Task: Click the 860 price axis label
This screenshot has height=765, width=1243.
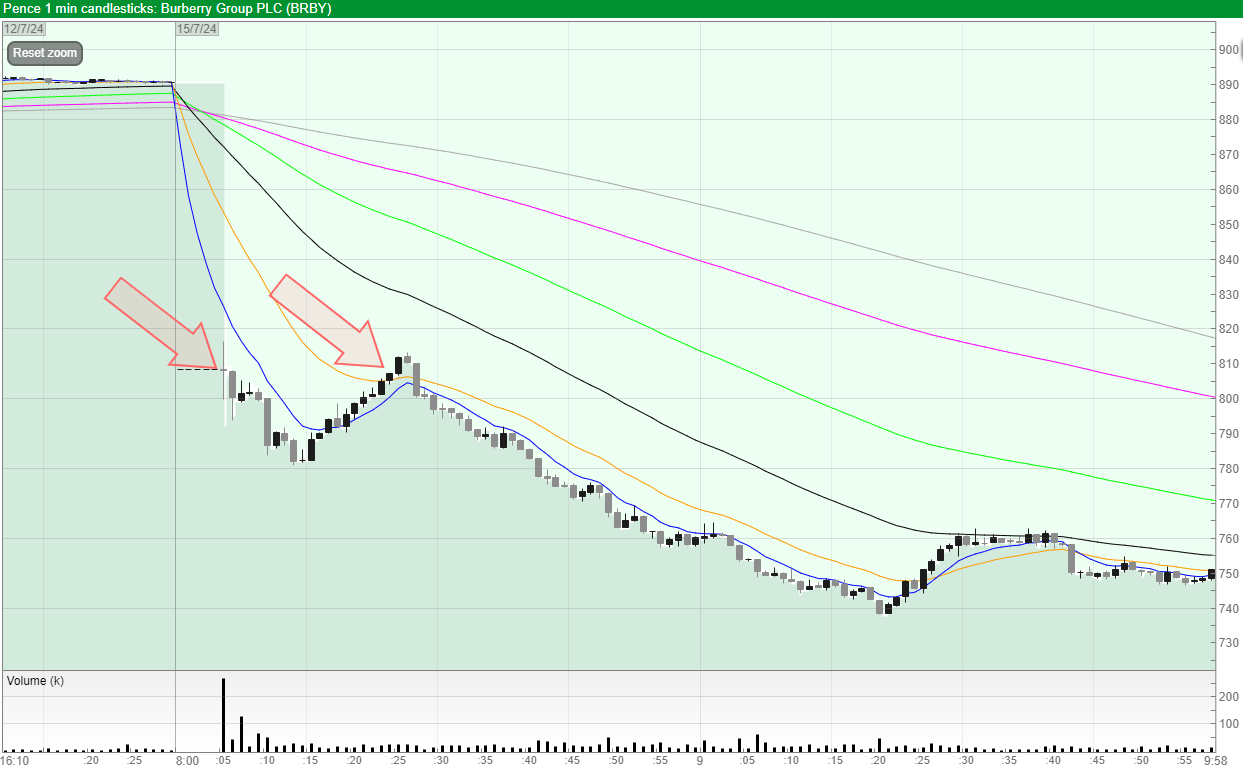Action: [1228, 190]
